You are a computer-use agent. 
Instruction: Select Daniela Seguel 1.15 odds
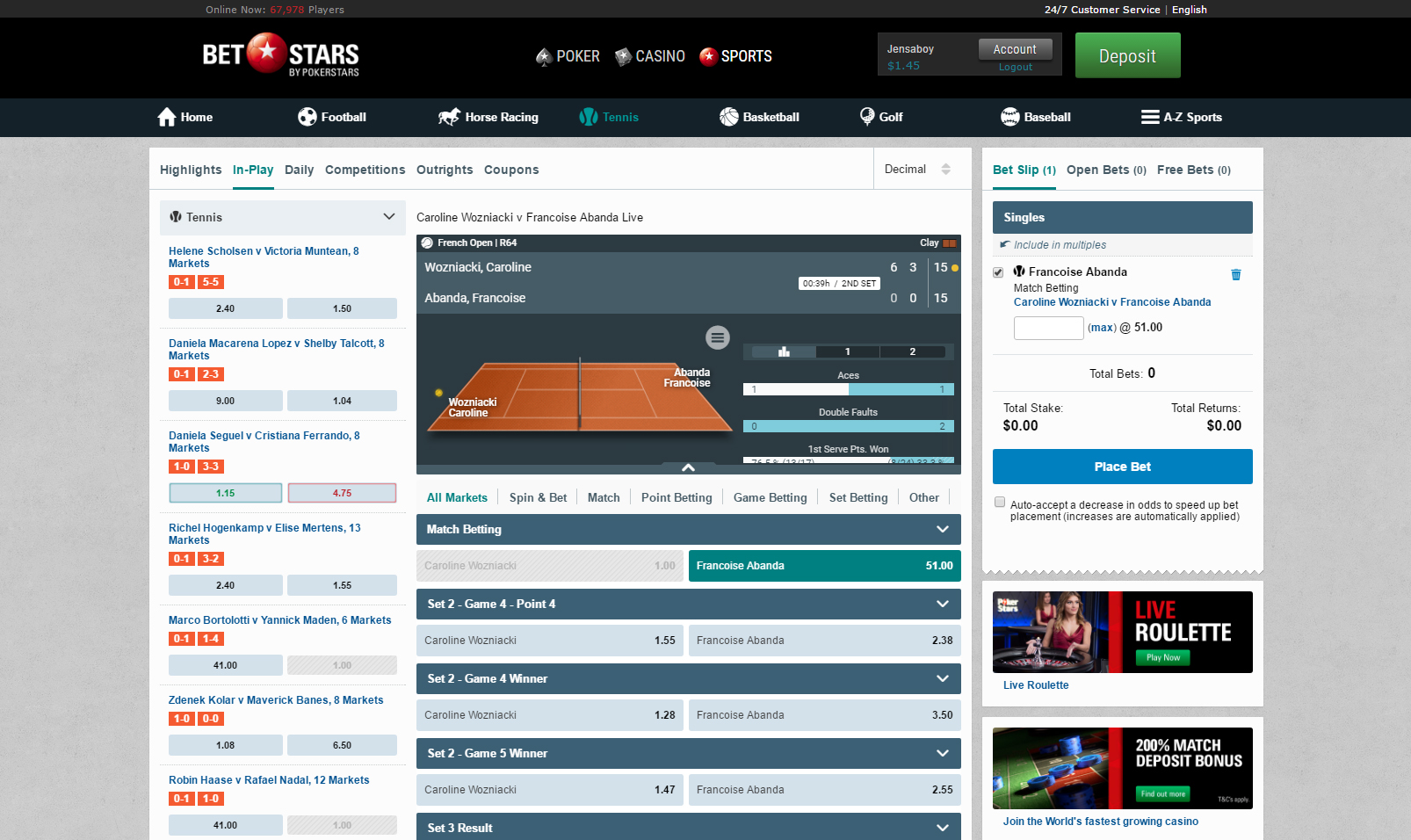(226, 493)
